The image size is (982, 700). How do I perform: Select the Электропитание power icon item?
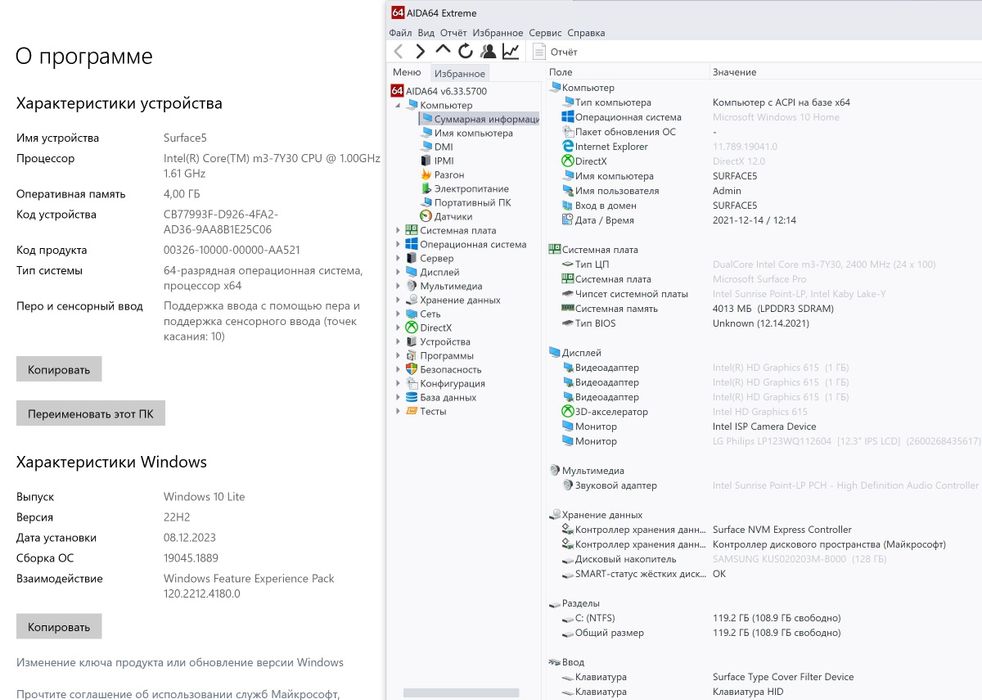(426, 188)
